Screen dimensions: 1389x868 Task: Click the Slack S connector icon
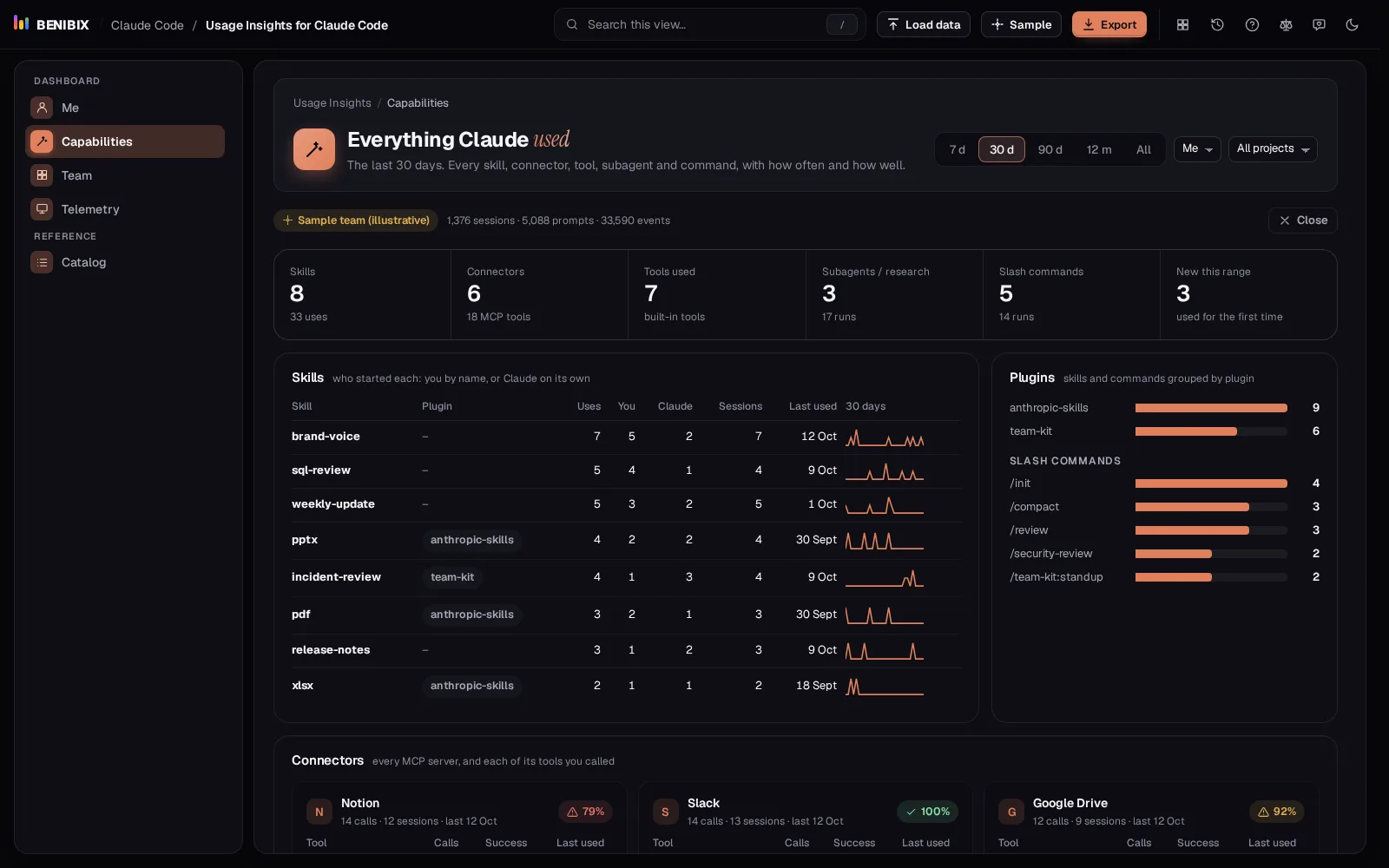pos(666,812)
